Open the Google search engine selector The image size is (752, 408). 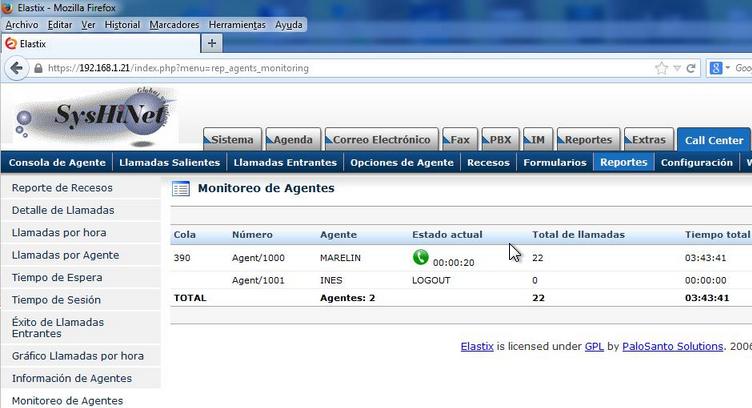(x=718, y=68)
